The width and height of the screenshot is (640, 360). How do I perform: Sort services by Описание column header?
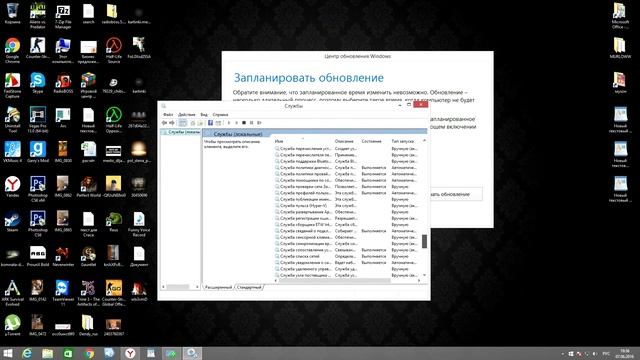click(346, 141)
